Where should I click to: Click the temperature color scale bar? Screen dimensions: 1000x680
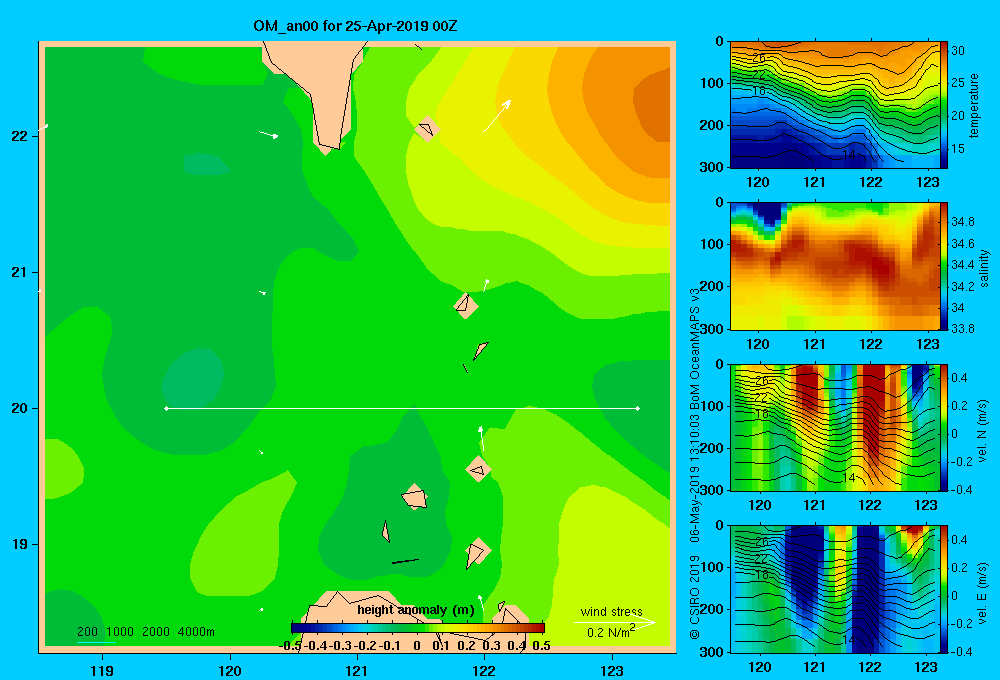(944, 105)
